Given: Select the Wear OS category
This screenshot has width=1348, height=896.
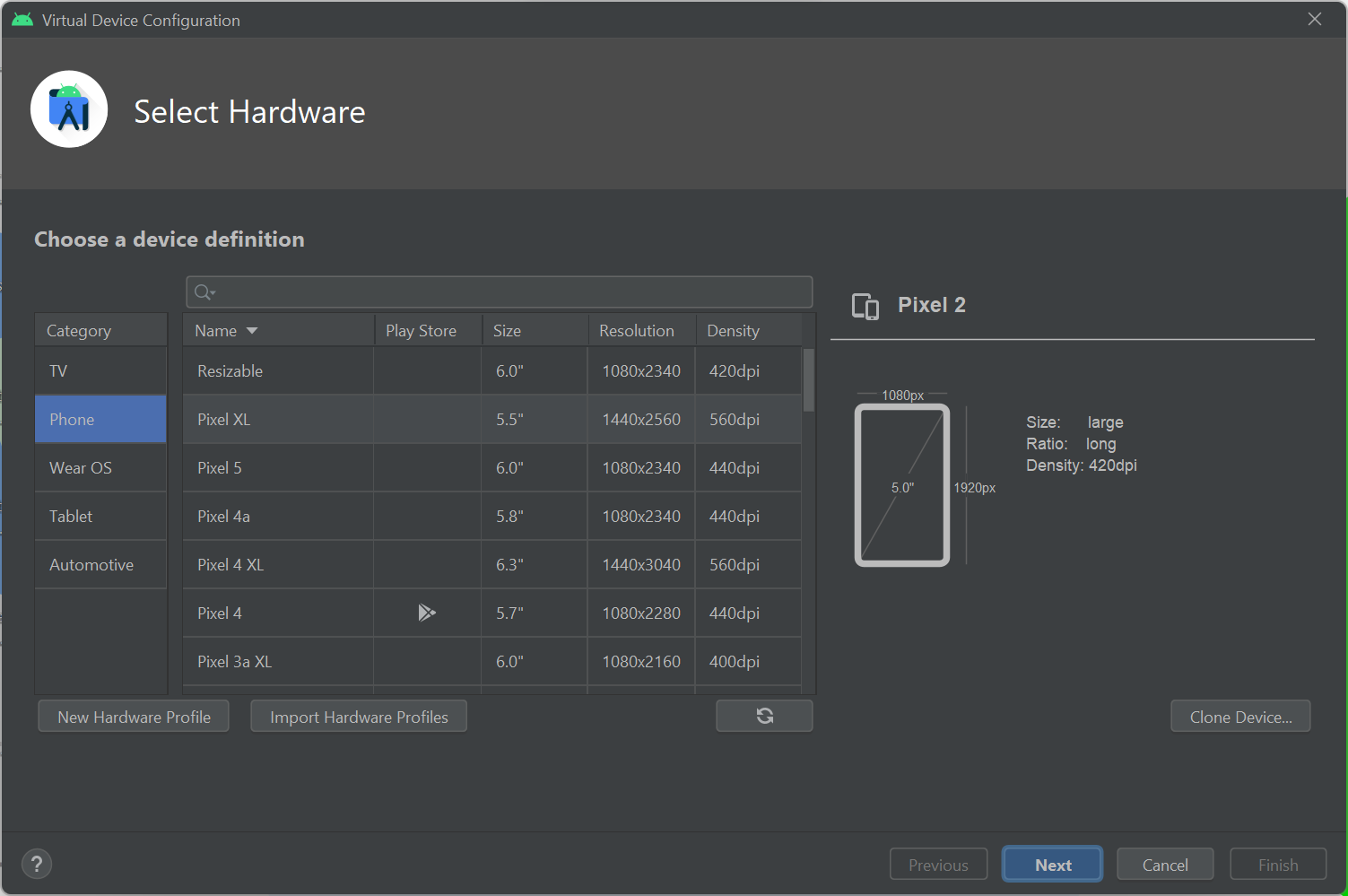Looking at the screenshot, I should point(100,467).
